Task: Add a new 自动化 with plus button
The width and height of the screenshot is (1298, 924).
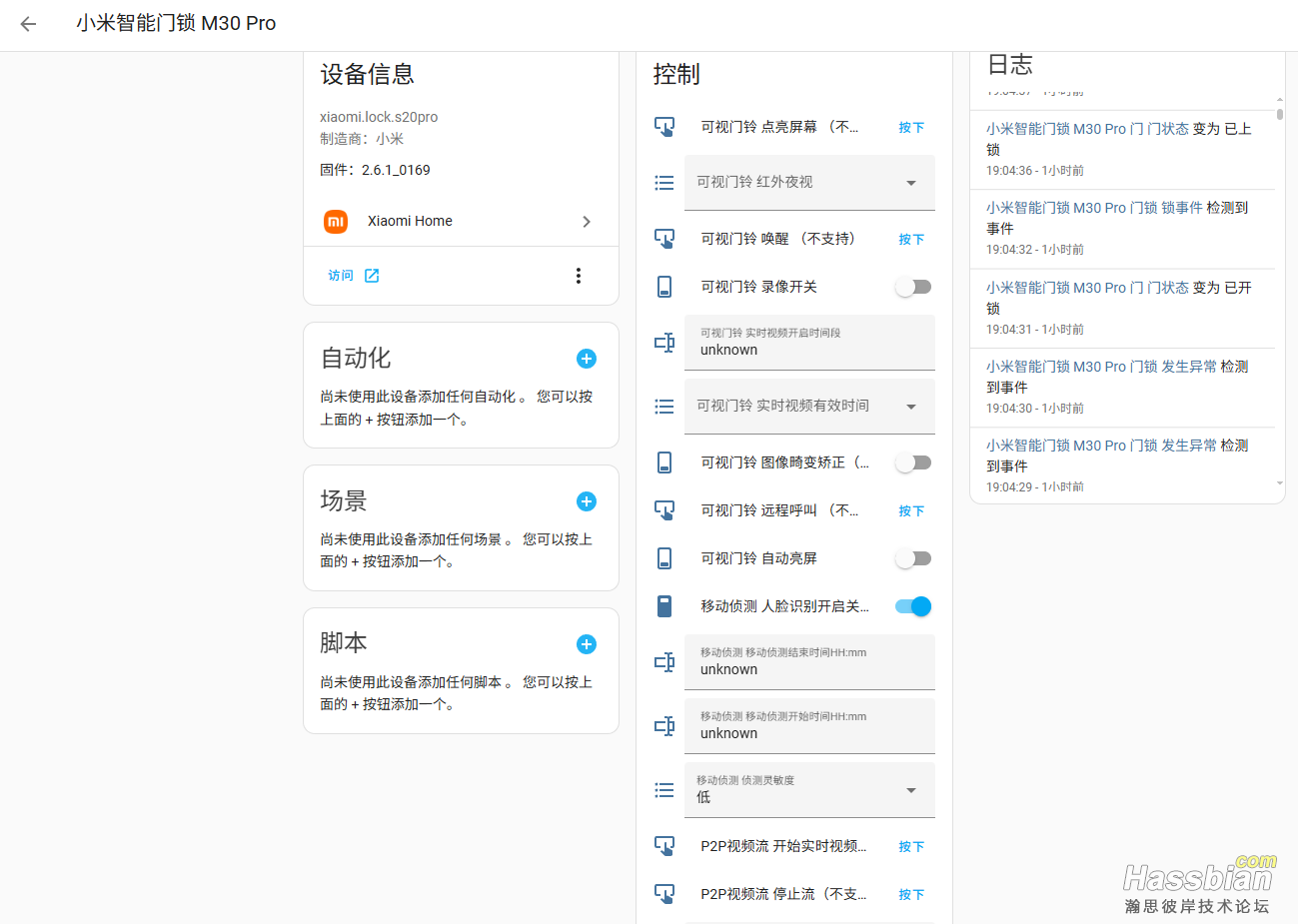Action: [587, 359]
